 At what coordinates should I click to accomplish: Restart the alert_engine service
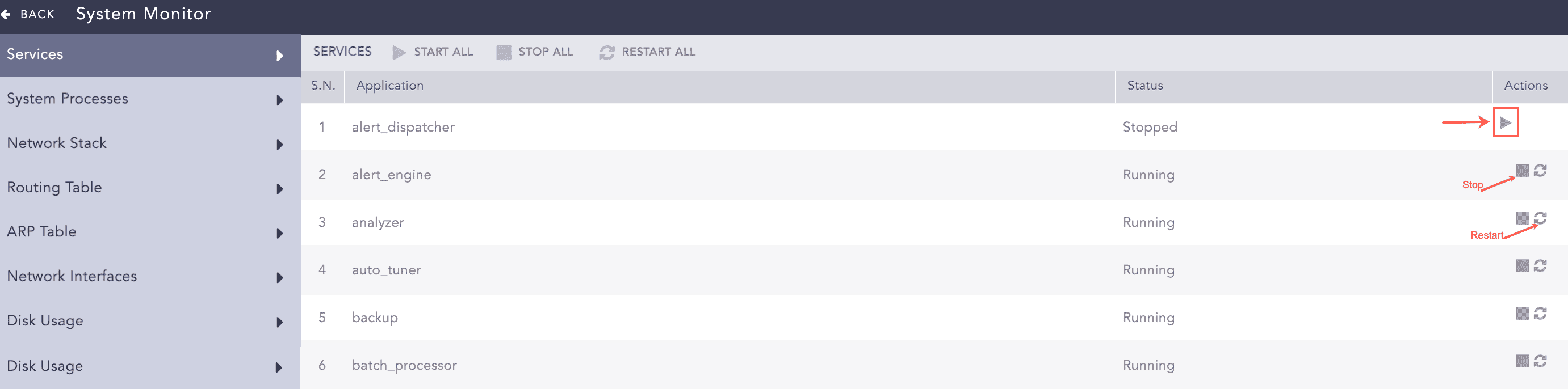click(x=1540, y=170)
